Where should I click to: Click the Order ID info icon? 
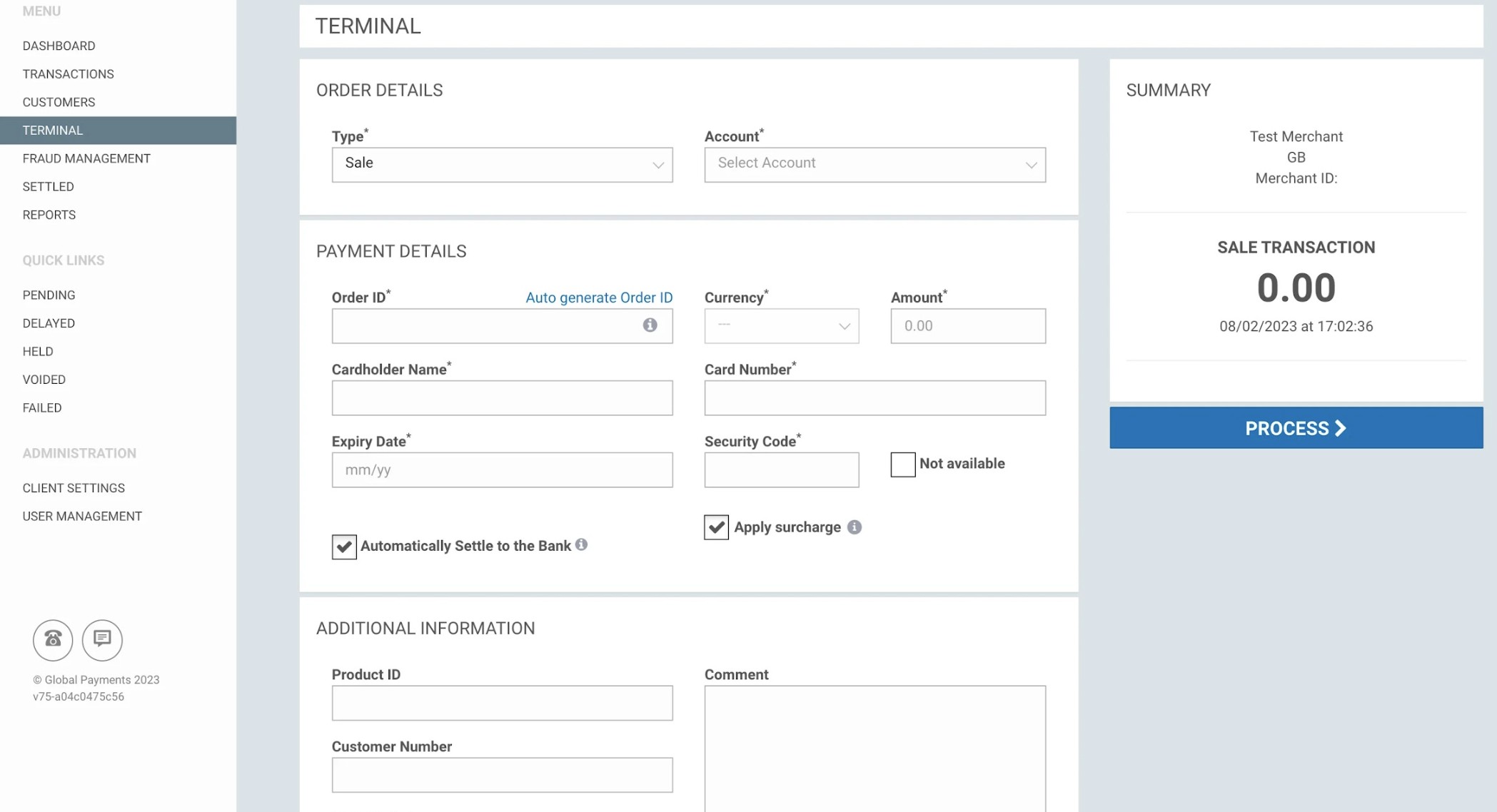coord(650,325)
